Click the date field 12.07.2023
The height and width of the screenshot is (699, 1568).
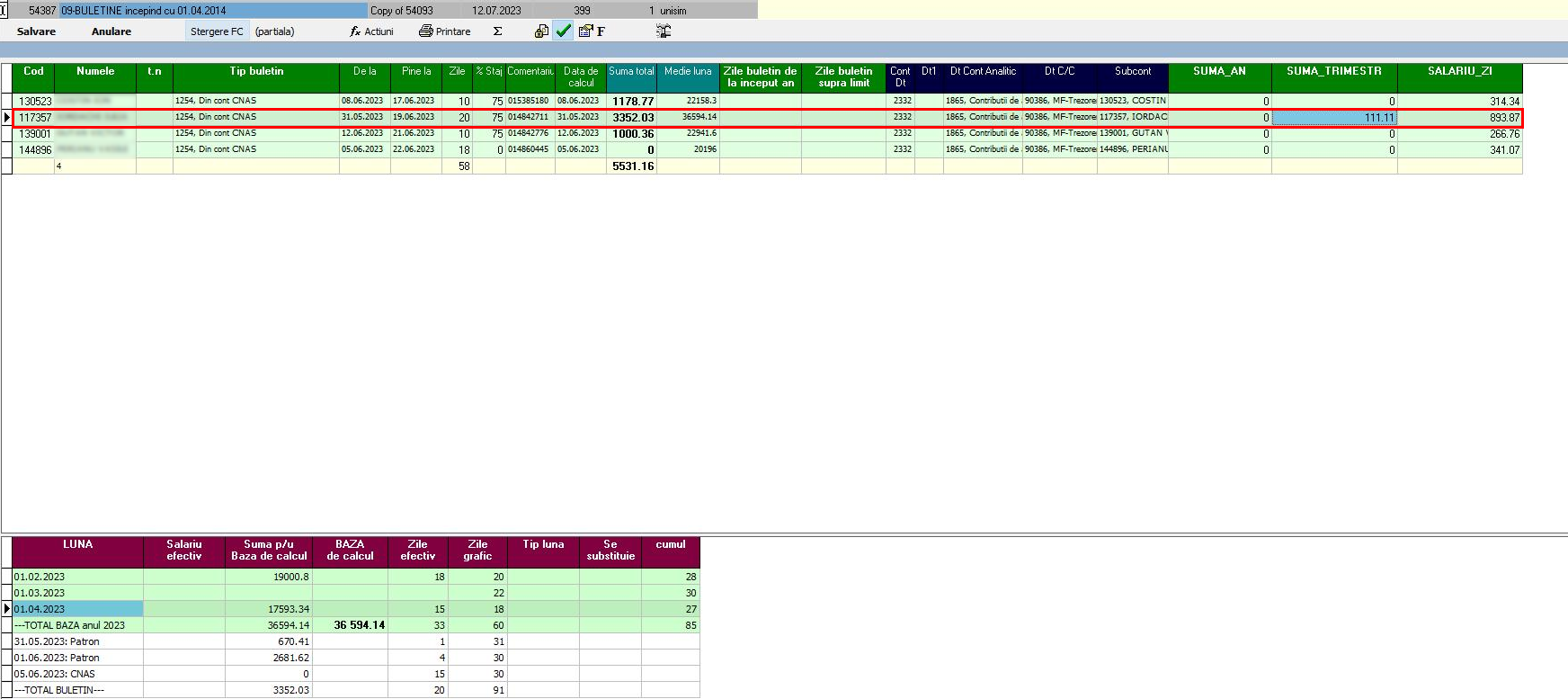pos(496,11)
